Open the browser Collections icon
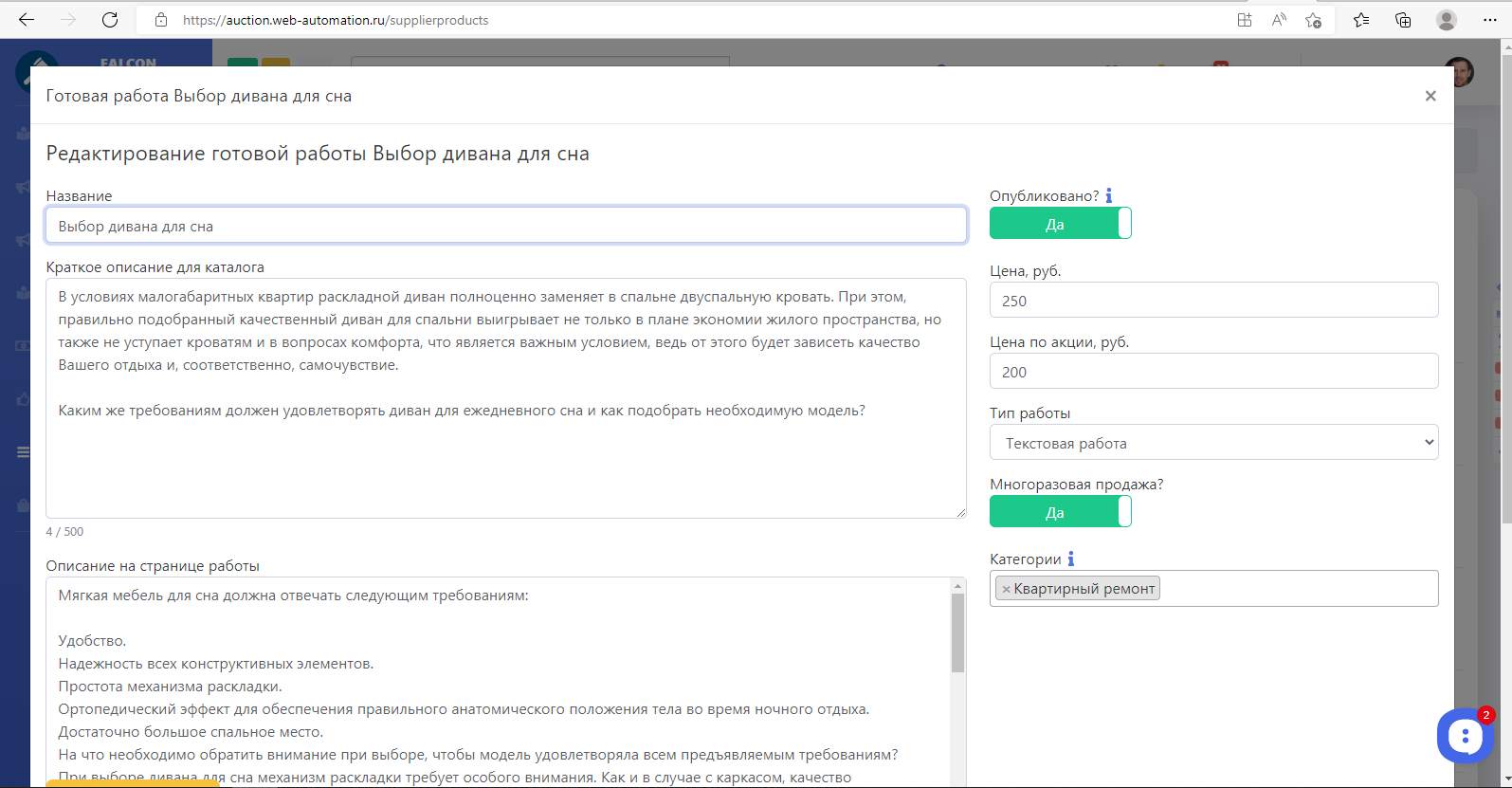The image size is (1512, 788). click(x=1403, y=20)
